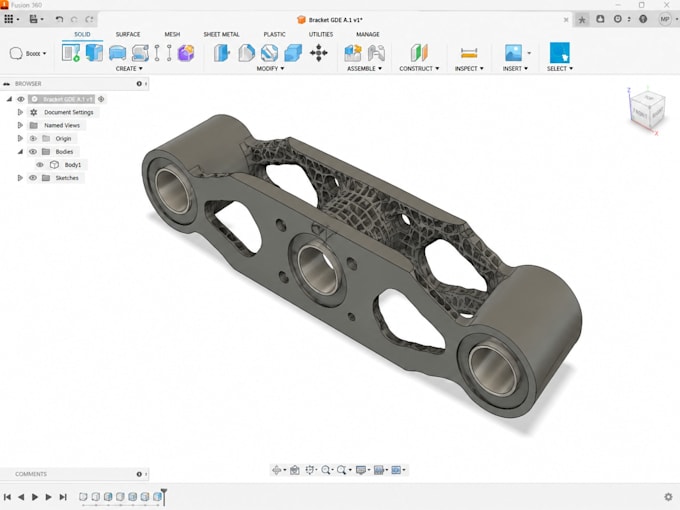This screenshot has width=680, height=510.
Task: Expand the Sketches folder
Action: [x=20, y=178]
